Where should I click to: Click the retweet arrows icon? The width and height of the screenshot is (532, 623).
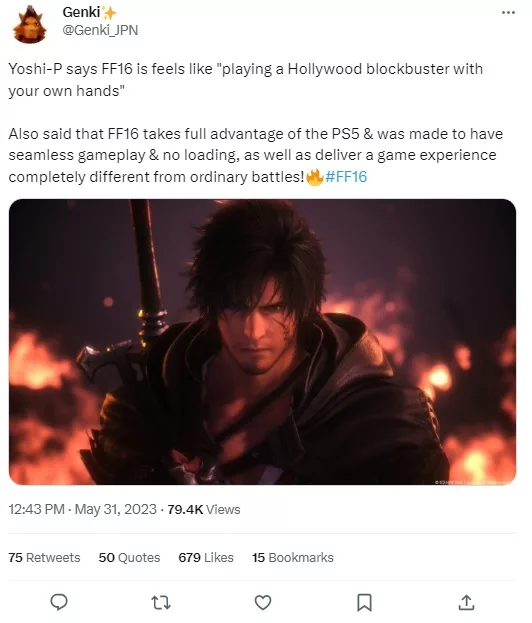tap(161, 602)
